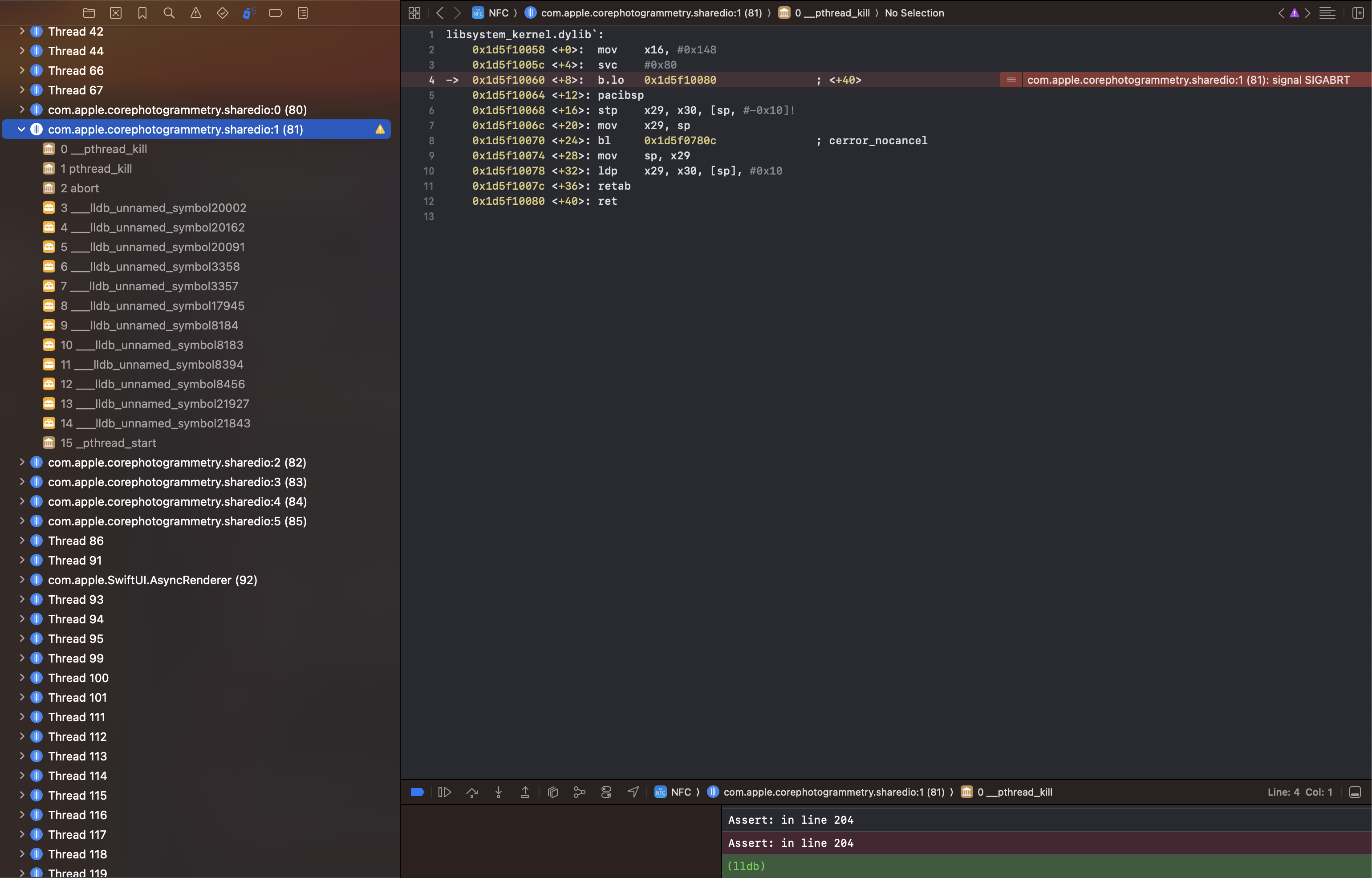This screenshot has width=1372, height=878.
Task: Click Continue program execution button
Action: click(445, 792)
